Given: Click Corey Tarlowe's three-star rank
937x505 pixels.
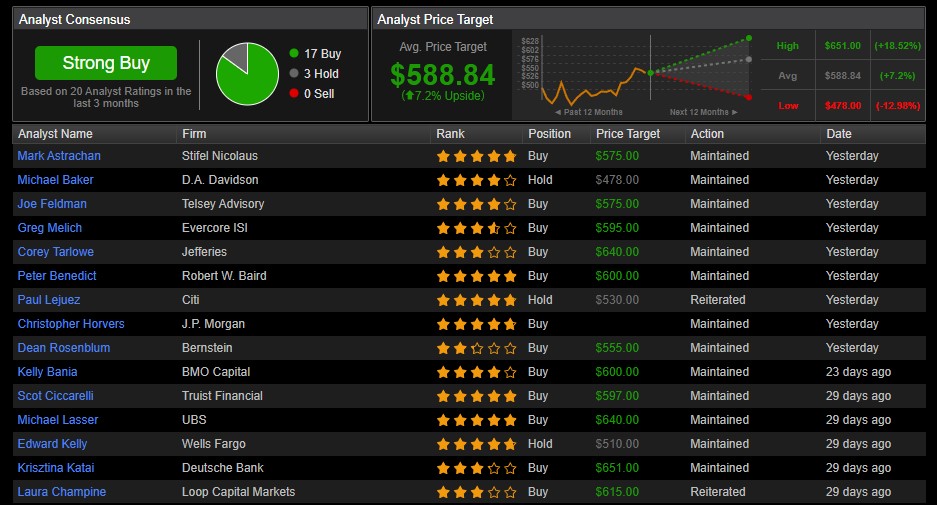Looking at the screenshot, I should 476,252.
